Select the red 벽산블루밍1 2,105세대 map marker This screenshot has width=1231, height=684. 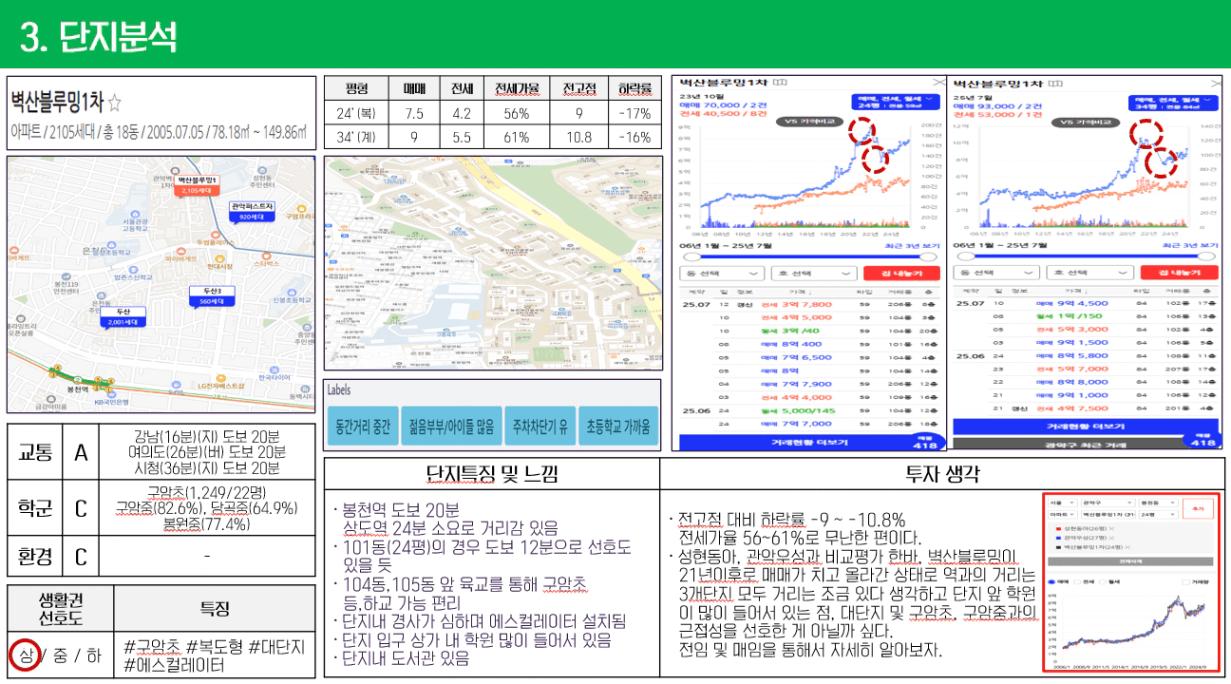pos(196,185)
